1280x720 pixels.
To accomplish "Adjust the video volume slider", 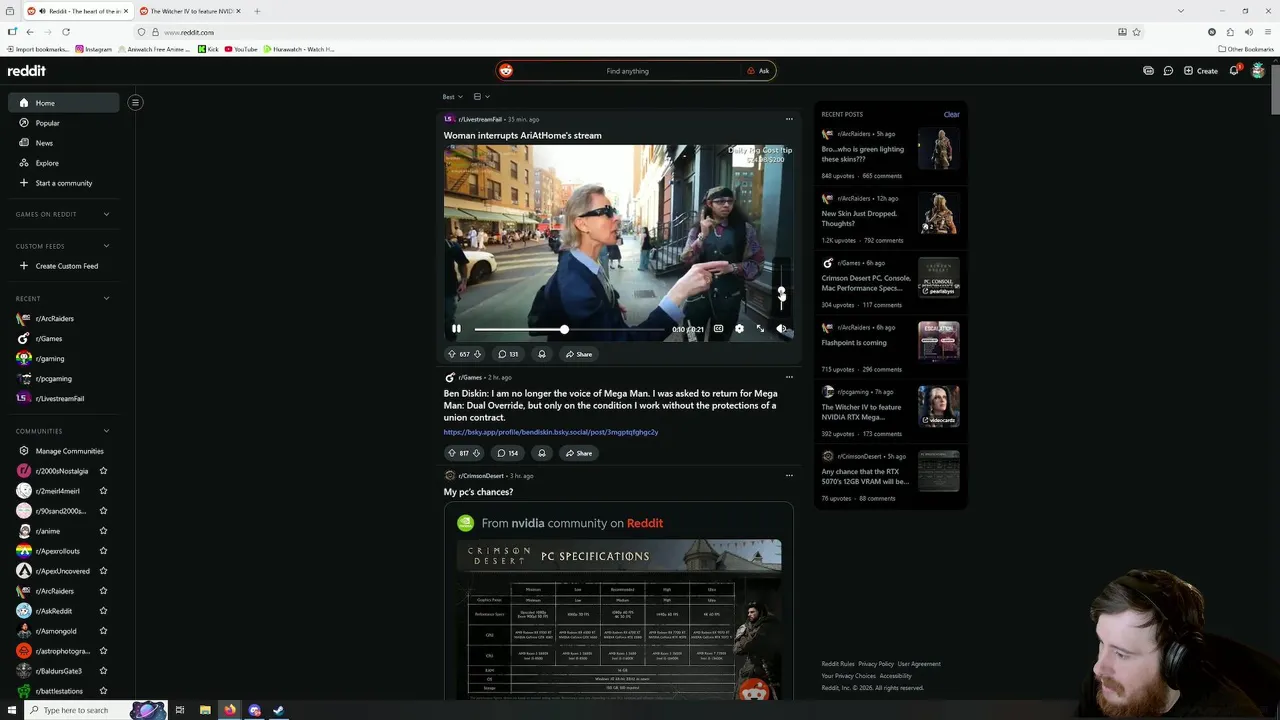I will (x=782, y=288).
